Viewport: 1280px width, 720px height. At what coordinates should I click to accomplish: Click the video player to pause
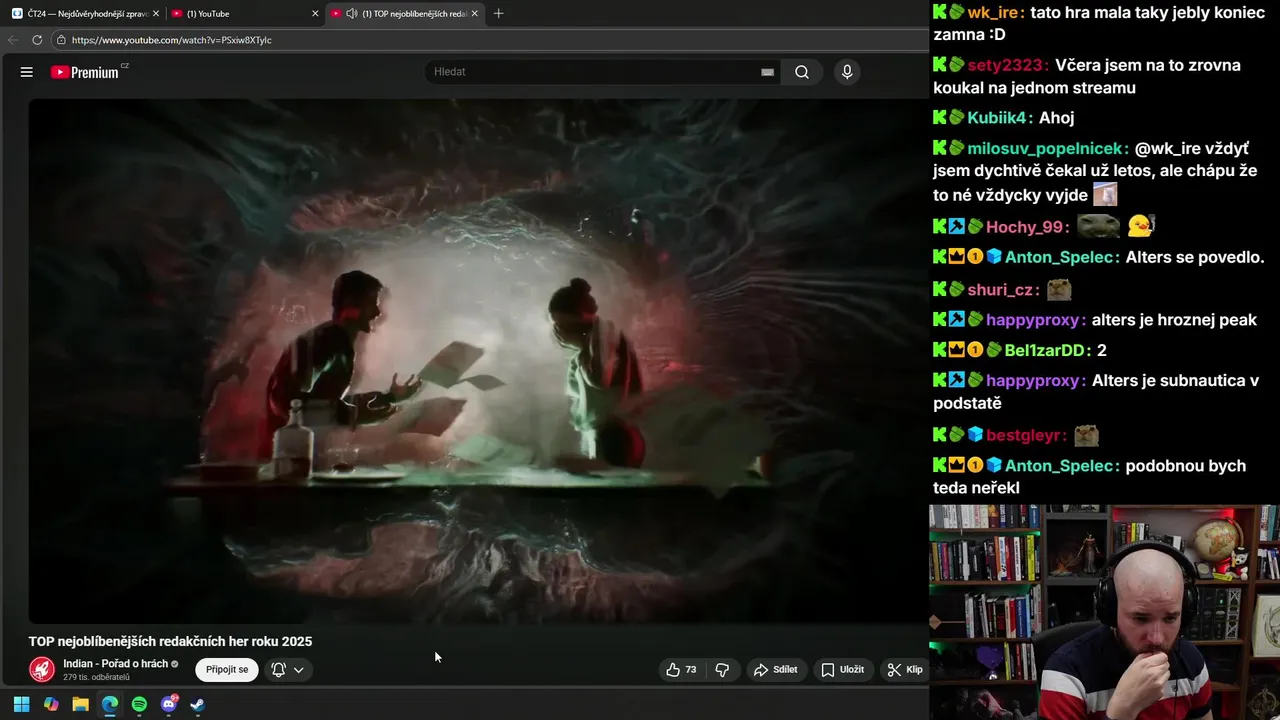[x=478, y=360]
